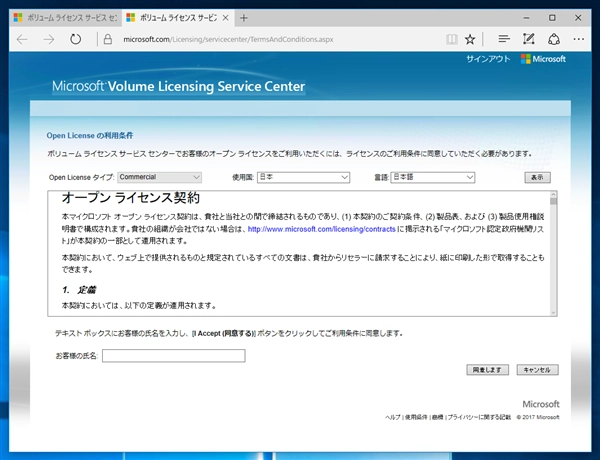Click the Open License の利用条件 heading

point(90,135)
